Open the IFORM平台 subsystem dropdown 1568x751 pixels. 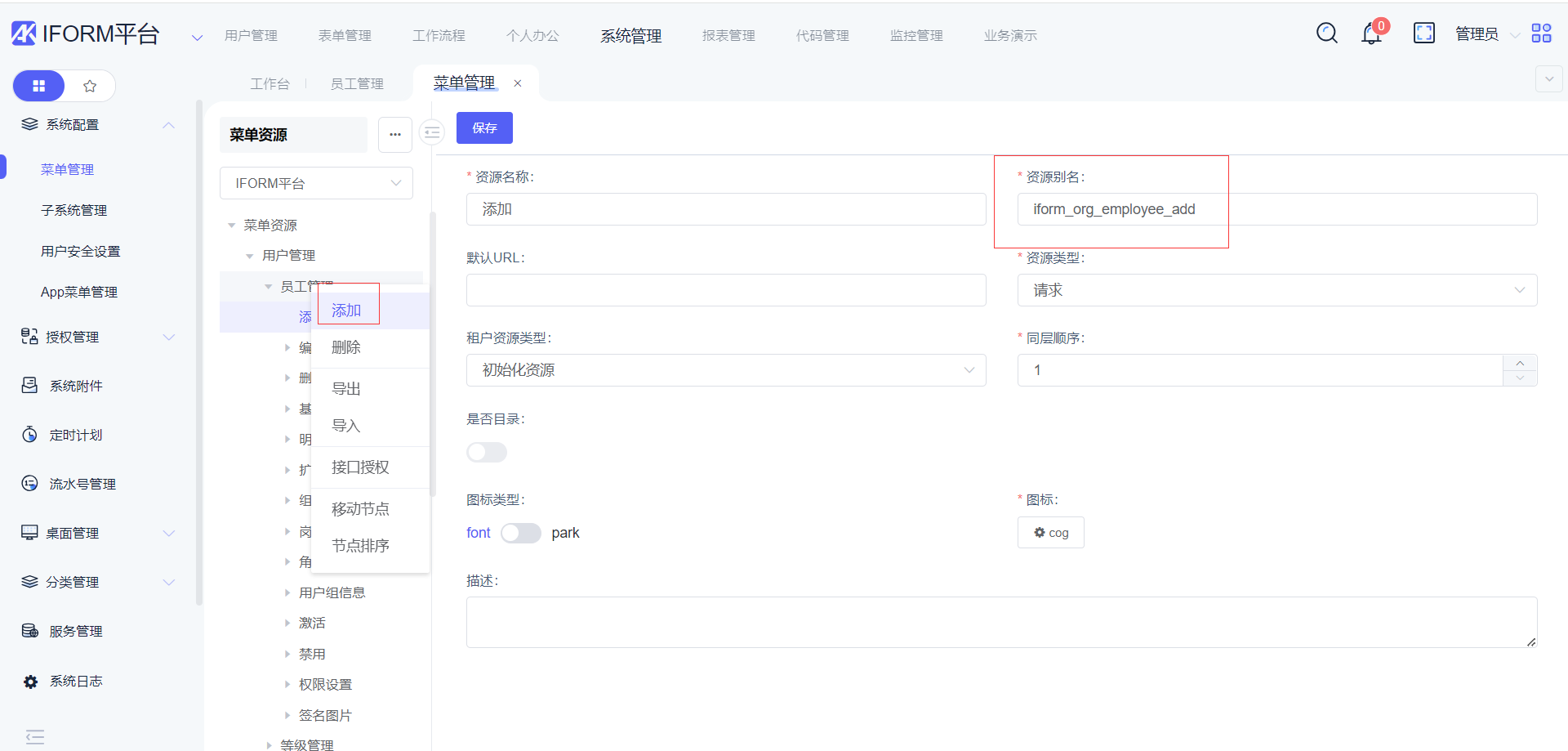[x=316, y=183]
